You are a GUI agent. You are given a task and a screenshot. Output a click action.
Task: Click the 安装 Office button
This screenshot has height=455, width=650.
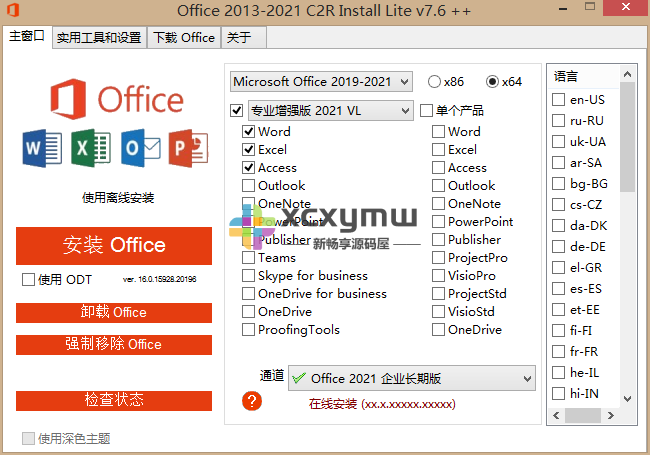coord(114,245)
